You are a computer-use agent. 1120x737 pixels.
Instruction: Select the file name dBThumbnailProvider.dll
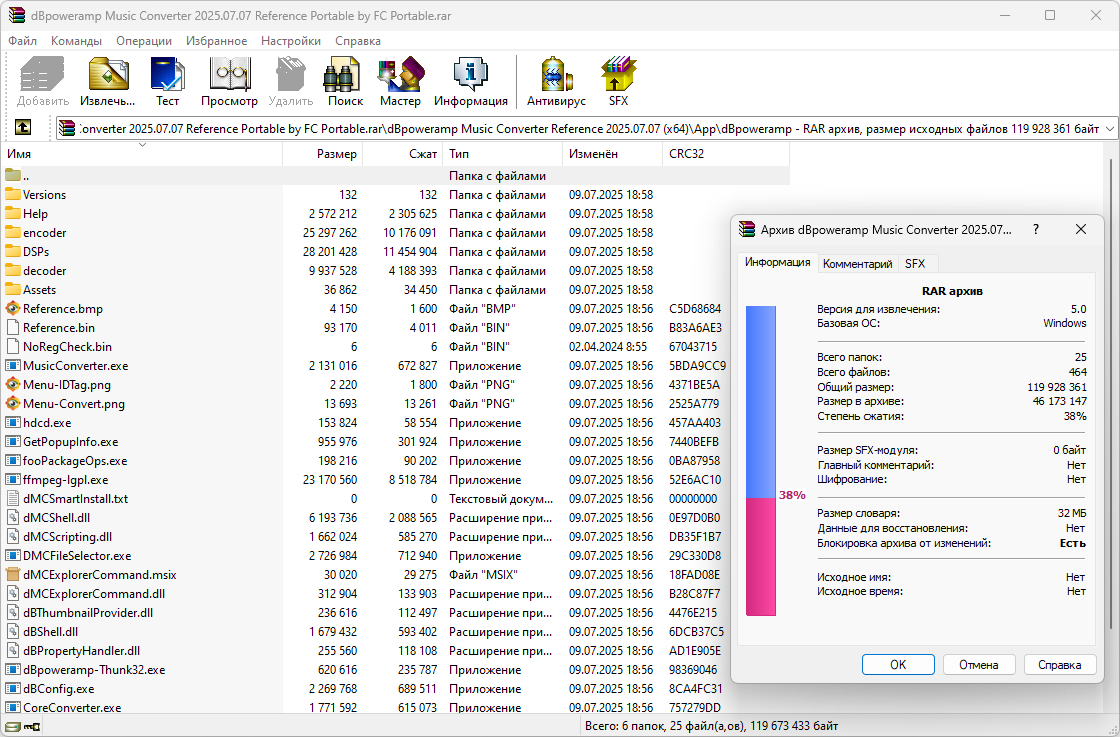pyautogui.click(x=88, y=613)
